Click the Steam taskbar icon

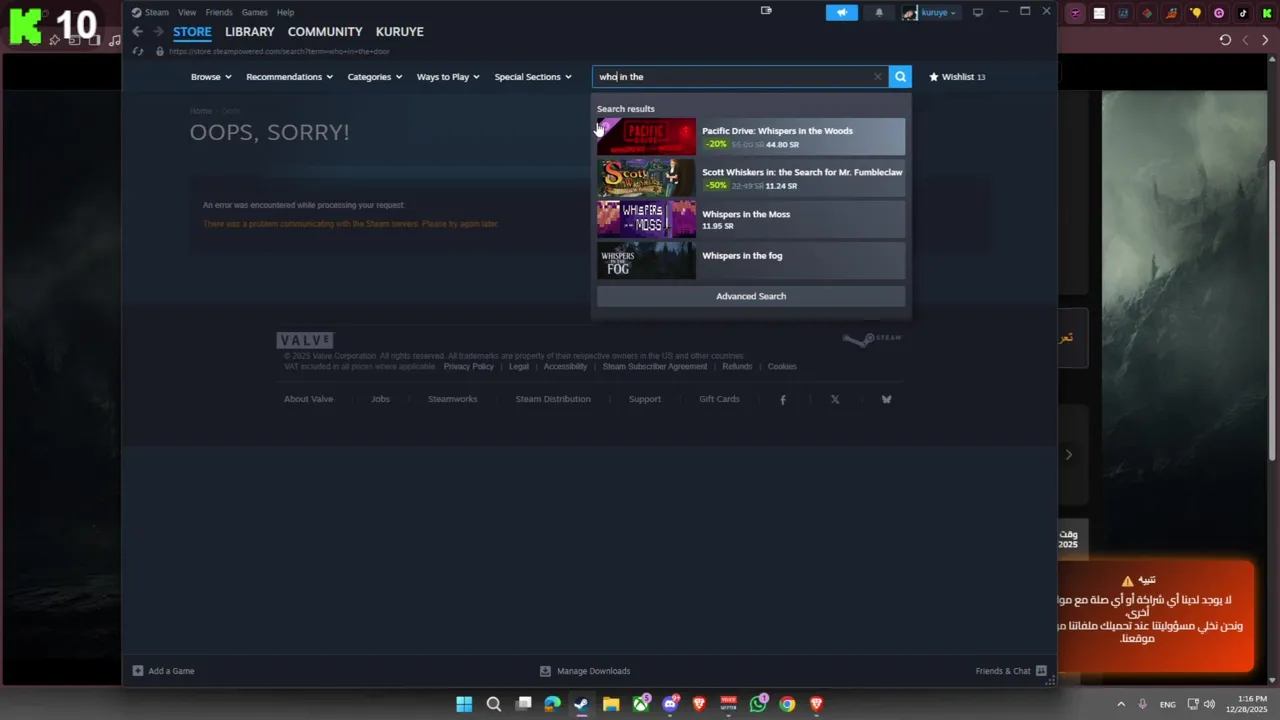(x=581, y=704)
